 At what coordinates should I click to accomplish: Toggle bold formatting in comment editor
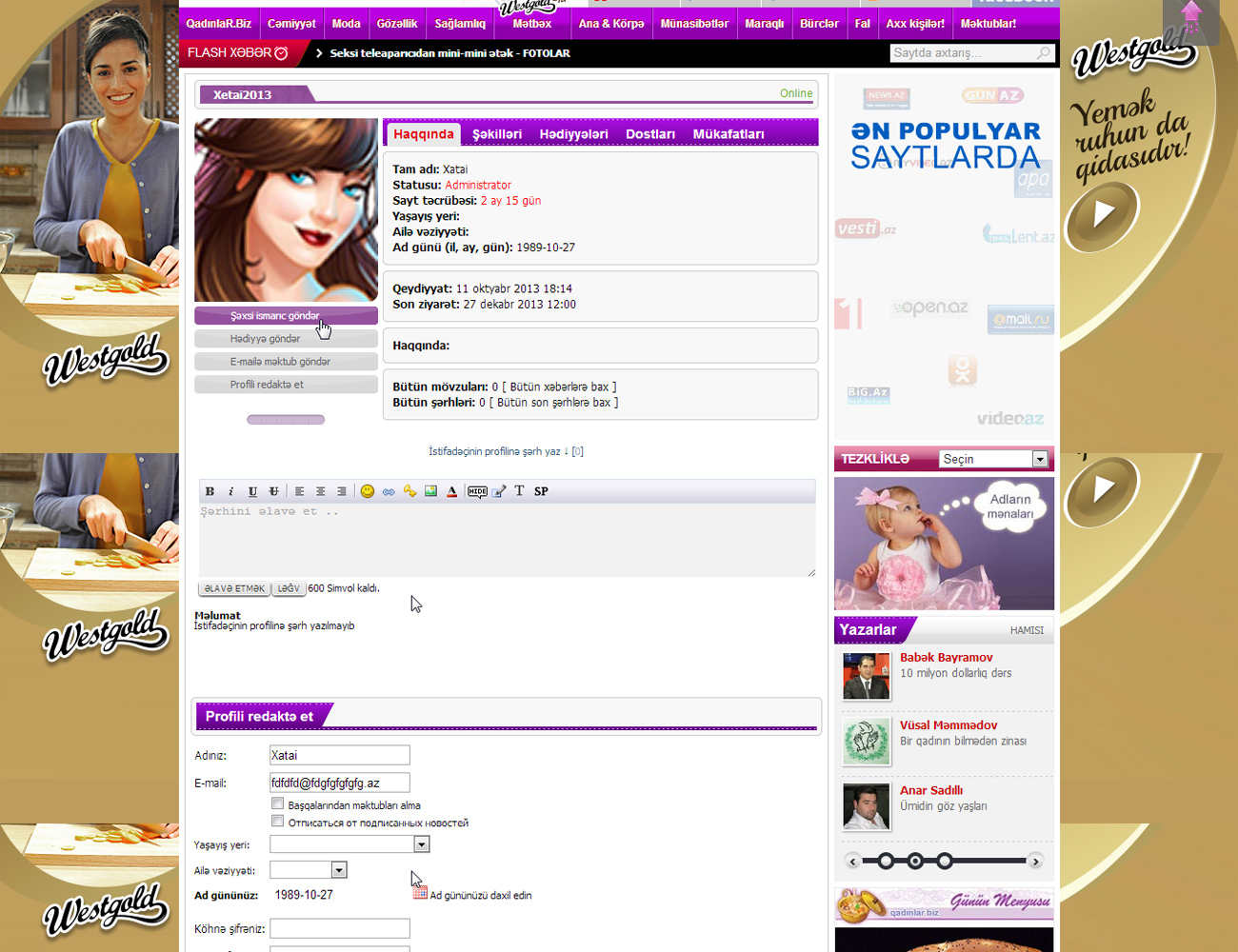pyautogui.click(x=210, y=491)
